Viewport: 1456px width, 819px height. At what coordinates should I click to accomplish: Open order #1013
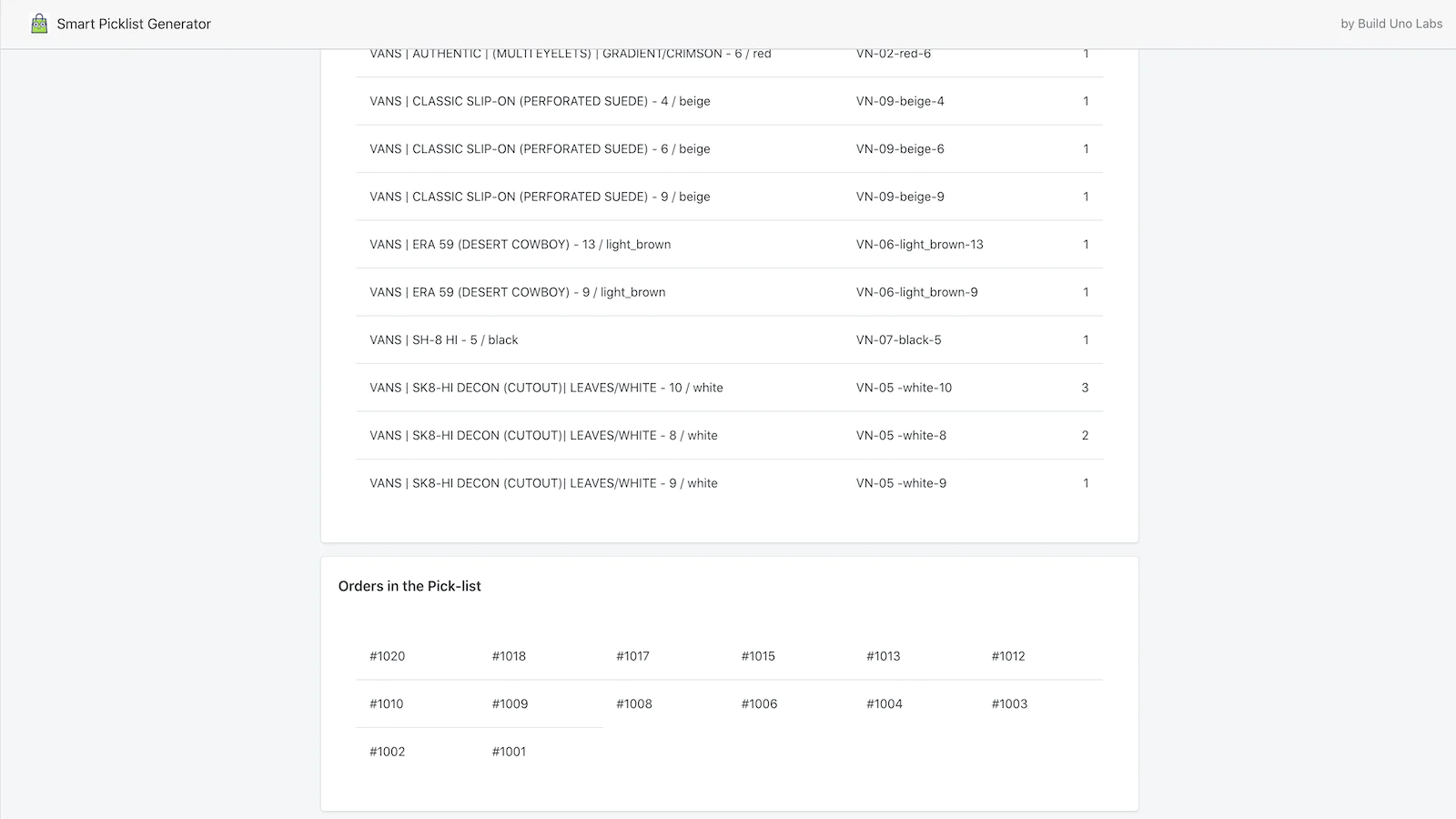coord(883,656)
